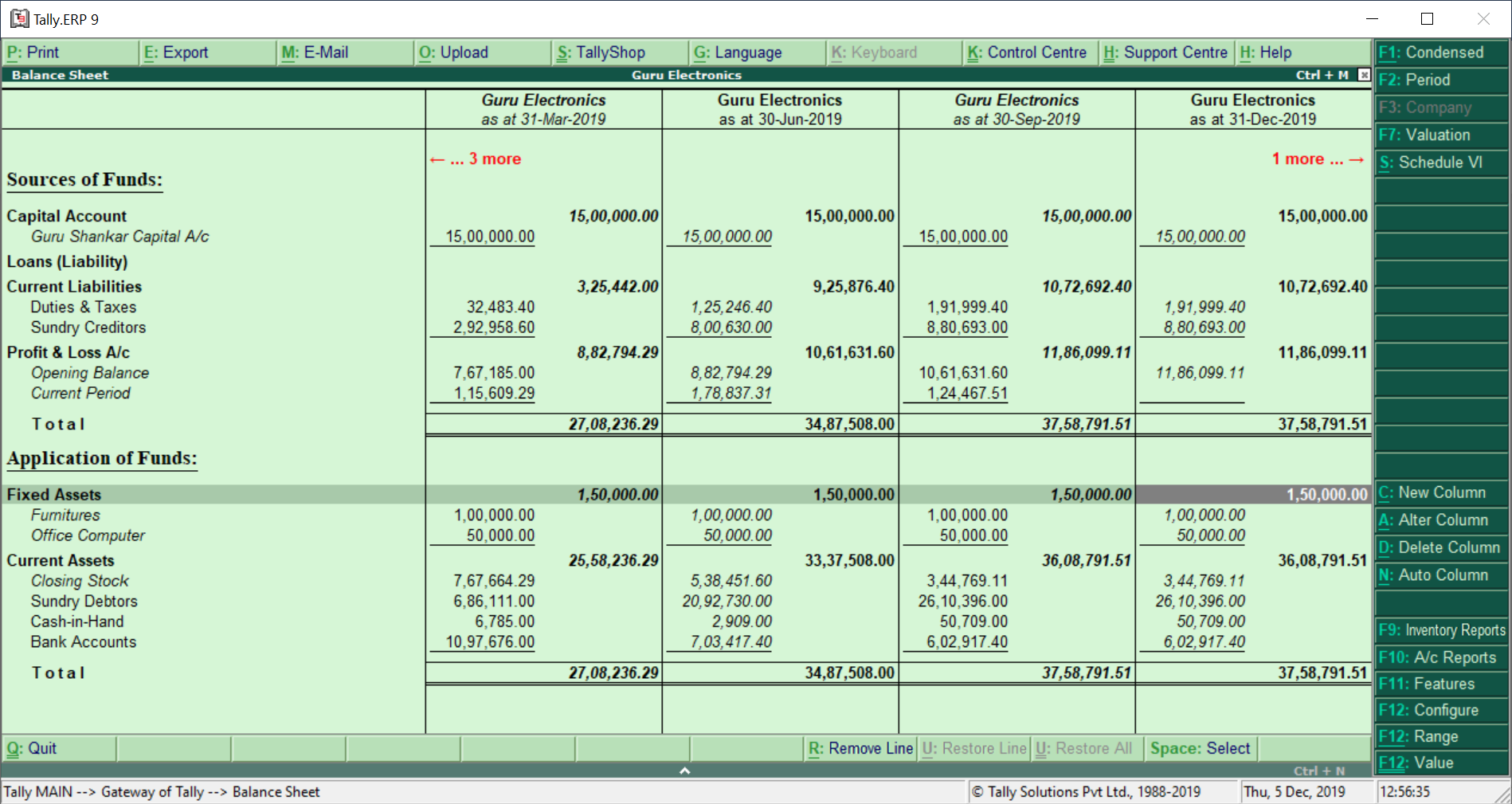This screenshot has height=804, width=1512.
Task: Enable N: Auto Column
Action: [x=1439, y=575]
